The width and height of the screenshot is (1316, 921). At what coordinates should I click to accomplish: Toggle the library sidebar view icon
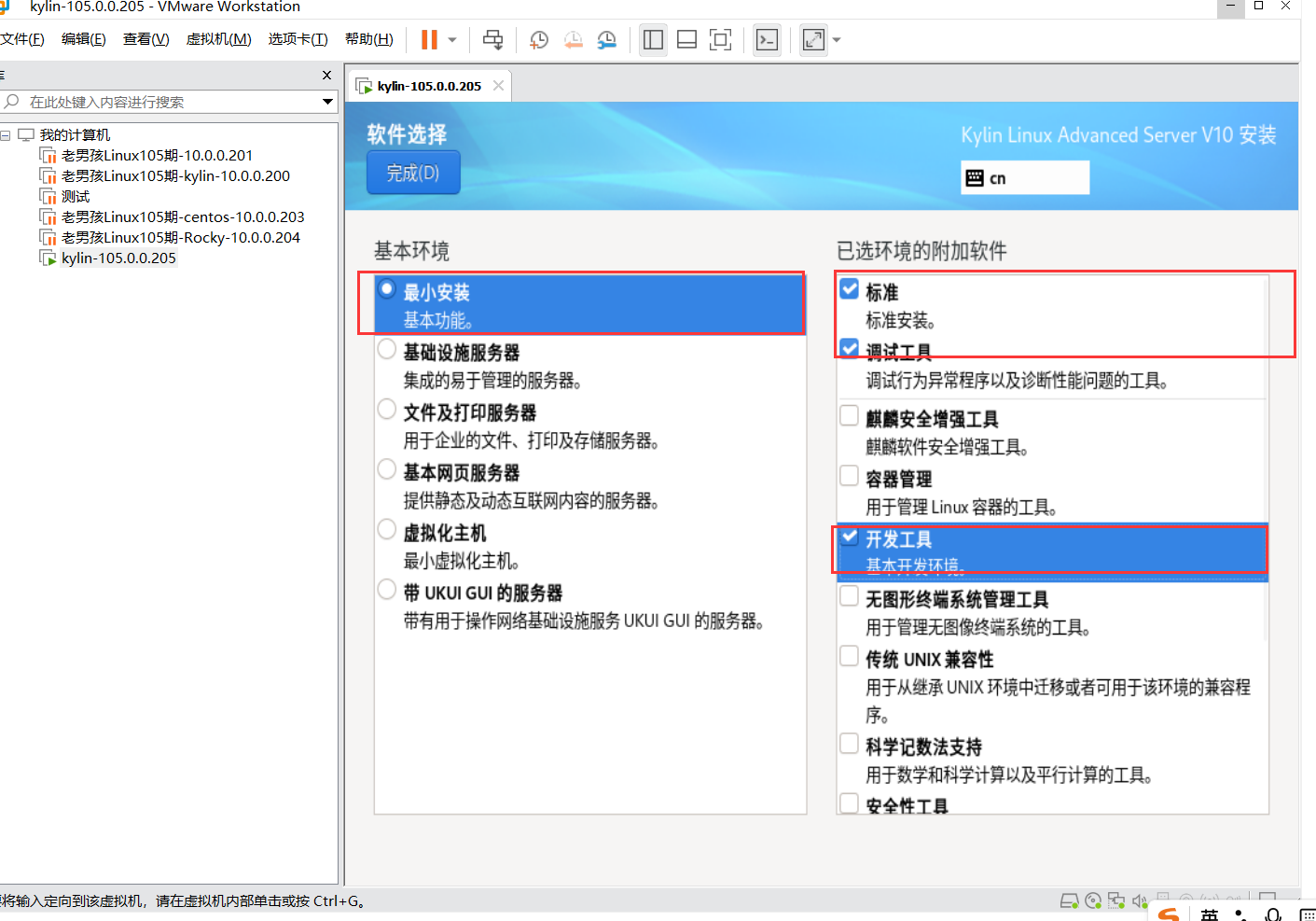click(653, 39)
